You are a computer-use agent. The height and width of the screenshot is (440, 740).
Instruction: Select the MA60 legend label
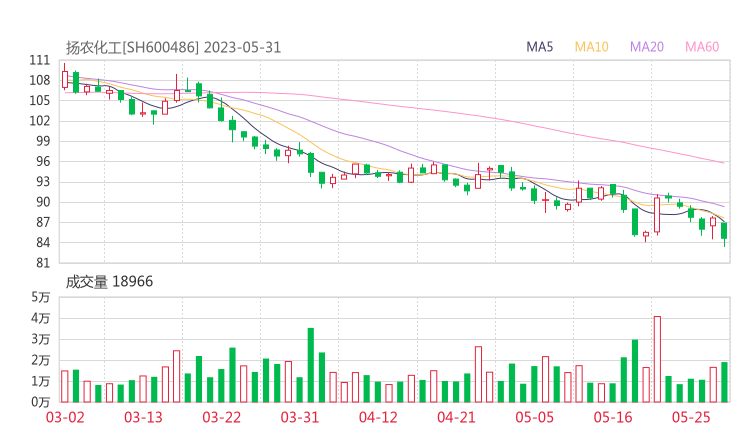pyautogui.click(x=702, y=47)
